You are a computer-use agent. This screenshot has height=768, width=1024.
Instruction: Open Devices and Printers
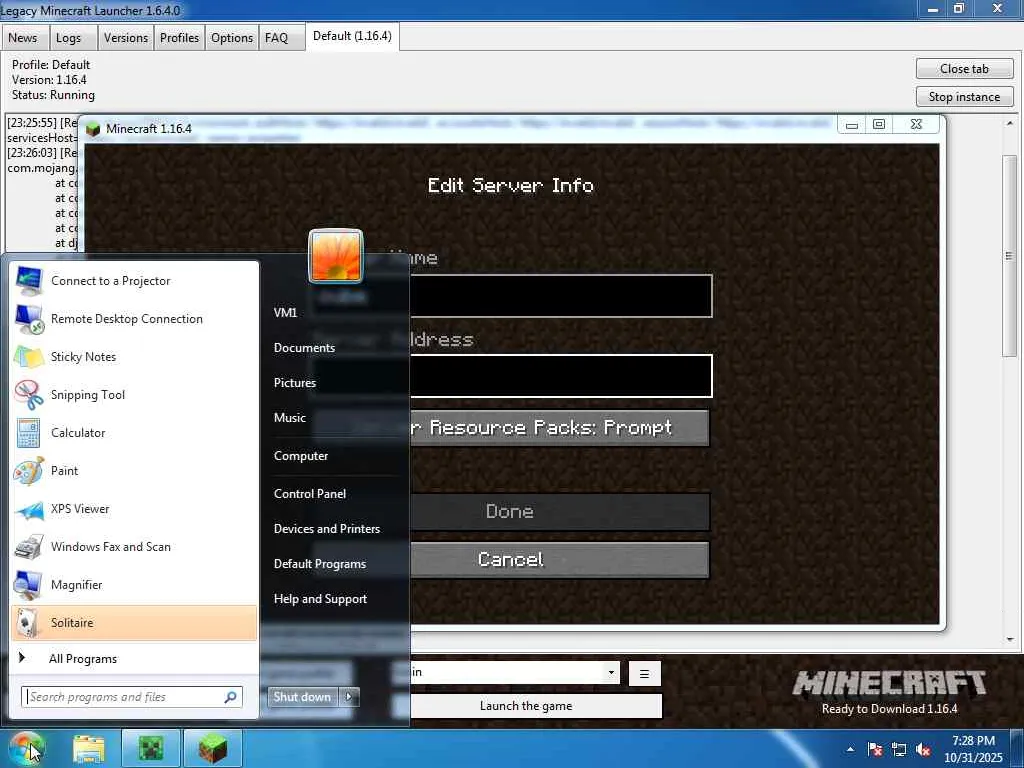click(x=327, y=529)
